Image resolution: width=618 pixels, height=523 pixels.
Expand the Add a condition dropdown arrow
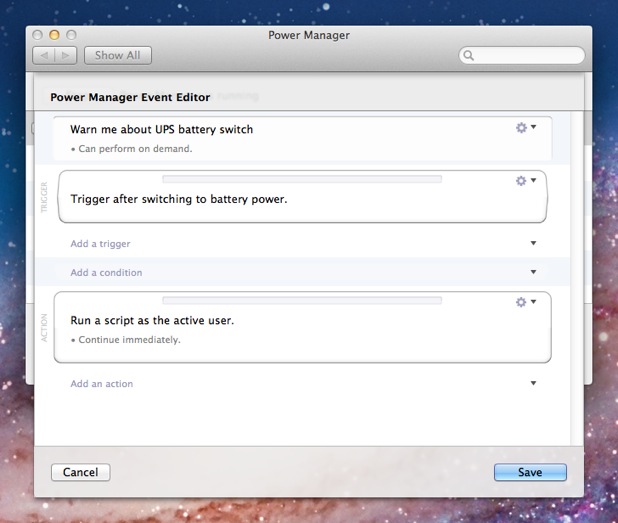pos(533,272)
